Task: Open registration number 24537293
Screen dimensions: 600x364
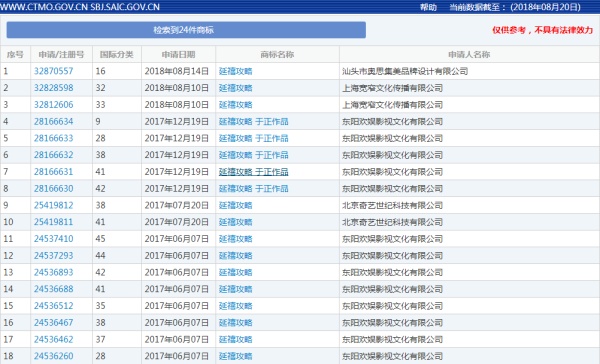Action: pyautogui.click(x=53, y=256)
